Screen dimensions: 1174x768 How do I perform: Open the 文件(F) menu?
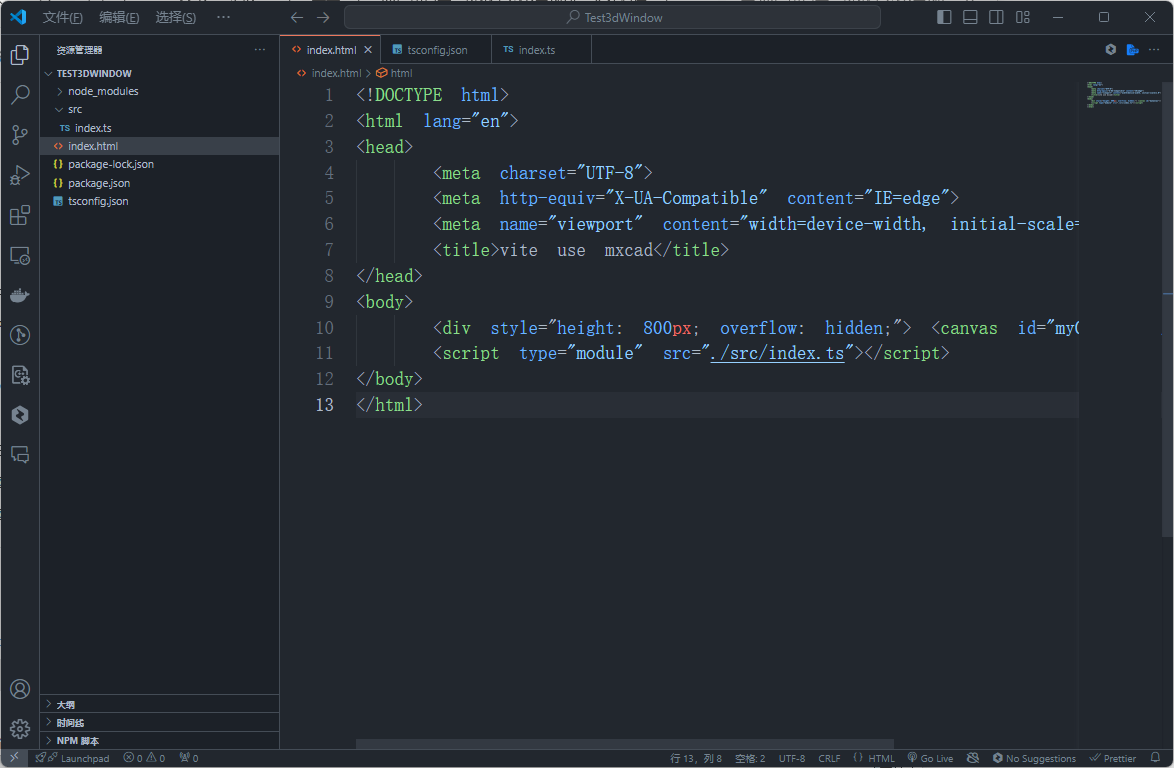click(x=62, y=17)
